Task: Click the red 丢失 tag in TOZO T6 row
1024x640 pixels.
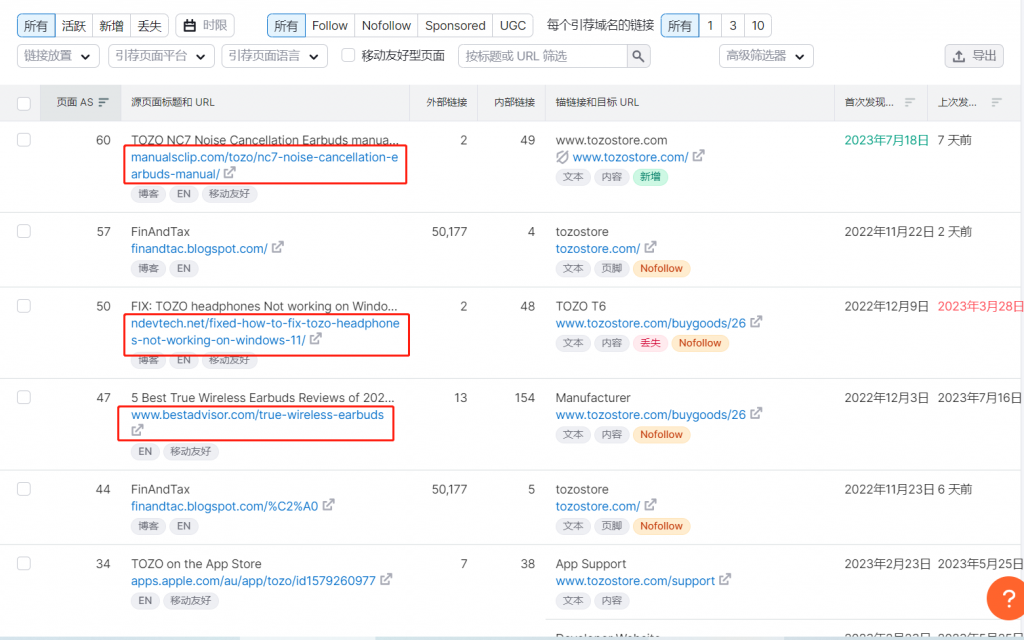Action: coord(650,343)
